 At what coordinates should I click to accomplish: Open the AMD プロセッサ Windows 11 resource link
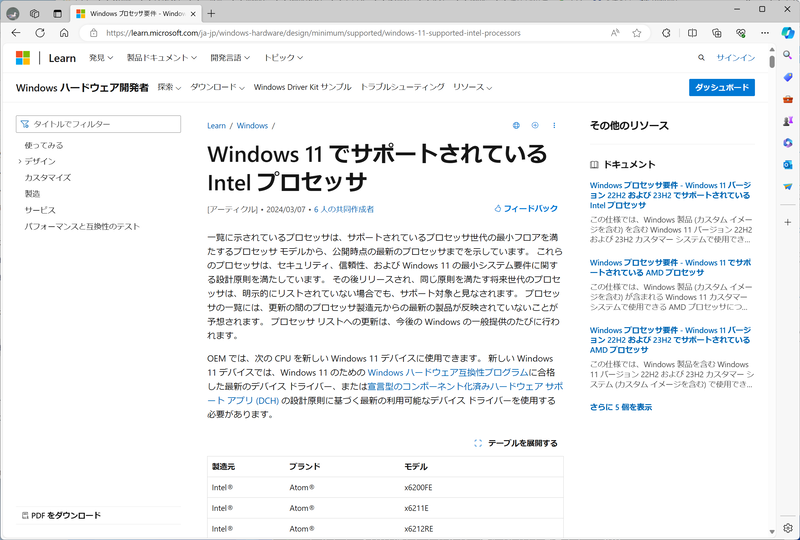(670, 267)
